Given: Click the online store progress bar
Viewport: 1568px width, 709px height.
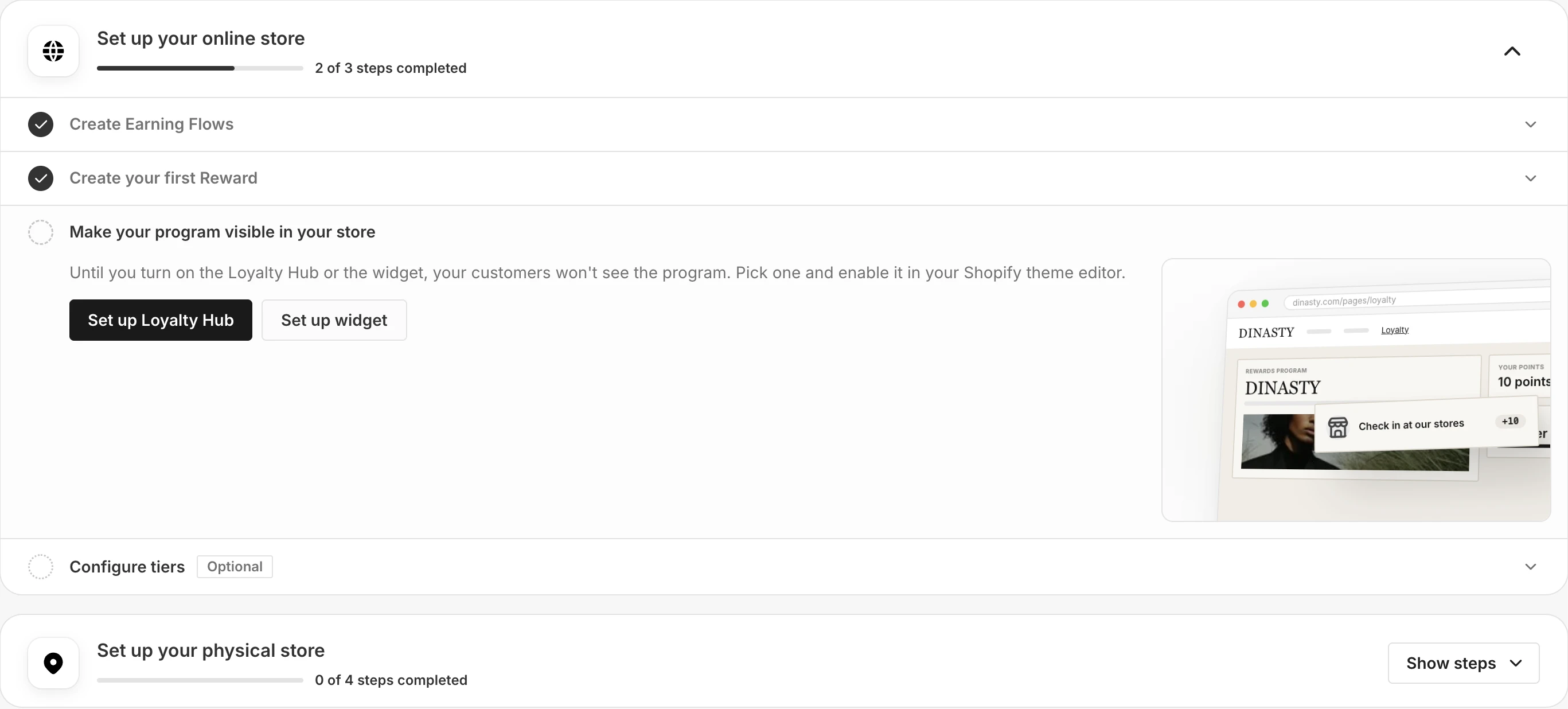Looking at the screenshot, I should [200, 68].
